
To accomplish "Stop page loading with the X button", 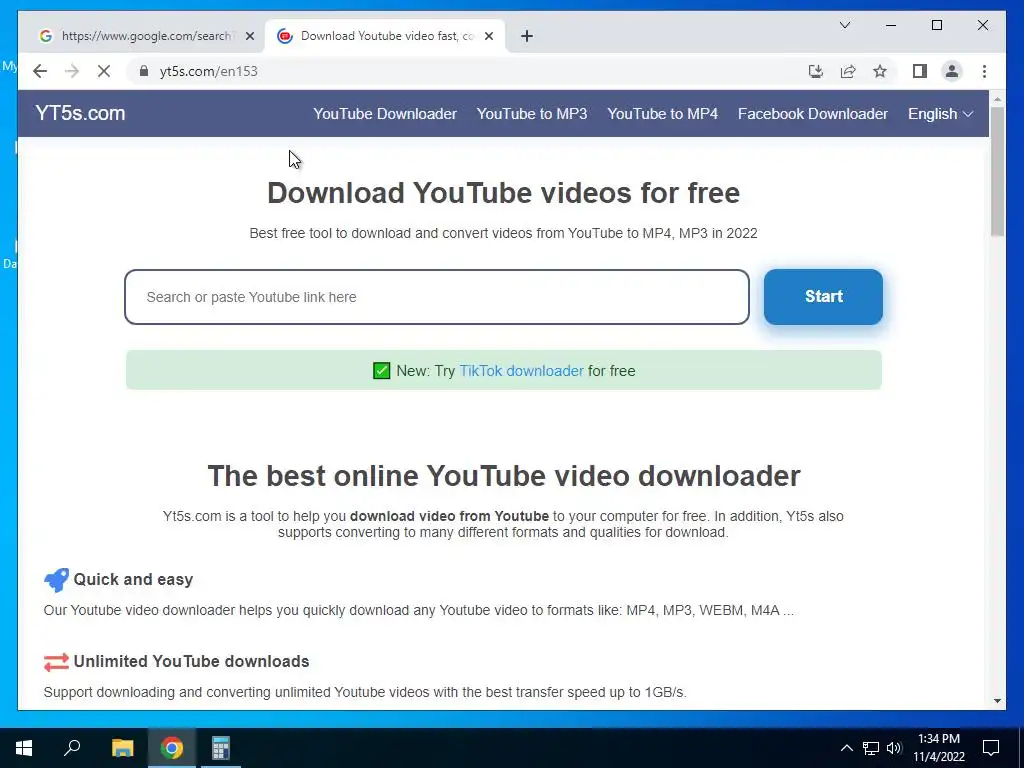I will point(104,71).
